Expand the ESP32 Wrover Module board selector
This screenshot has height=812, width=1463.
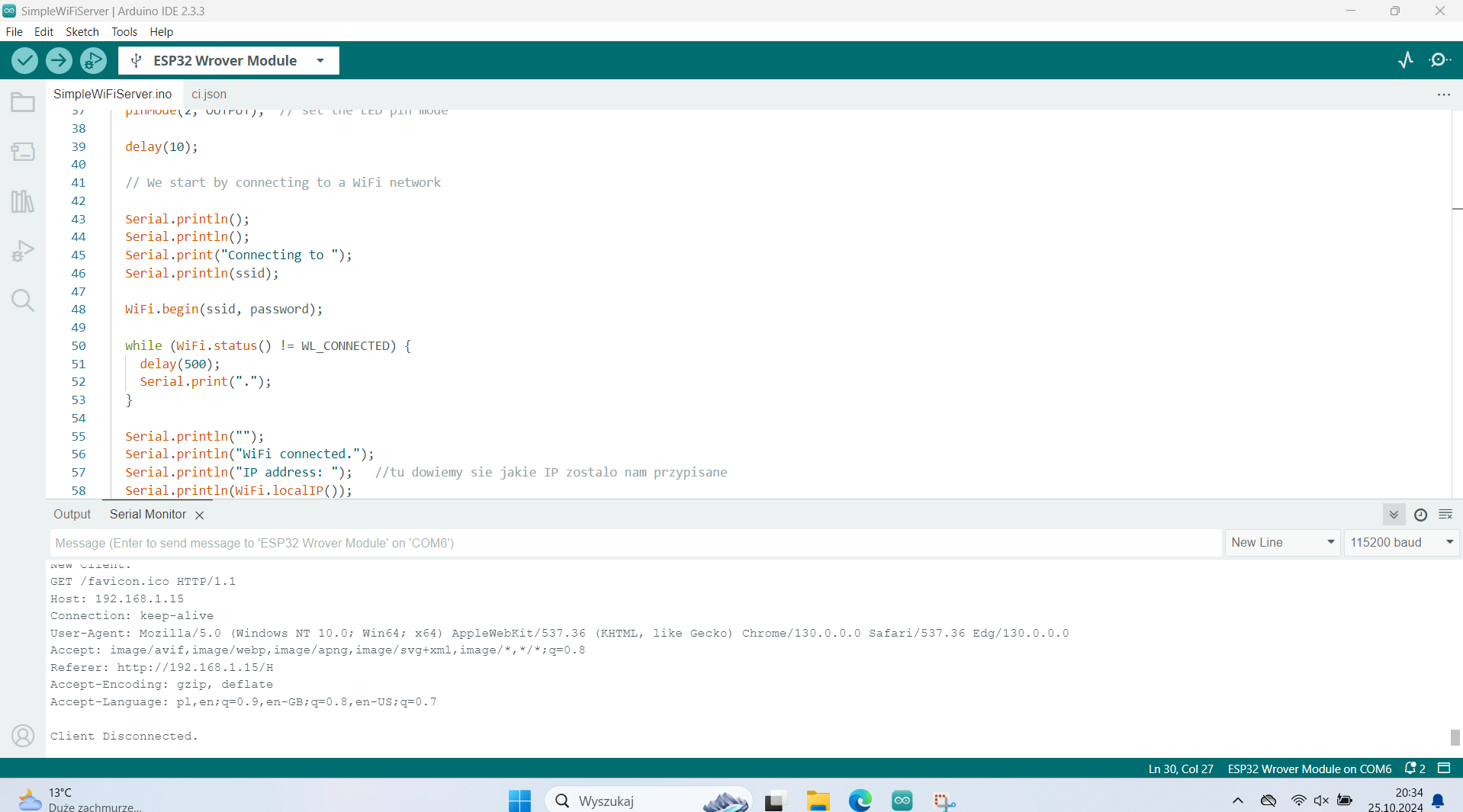[x=229, y=60]
